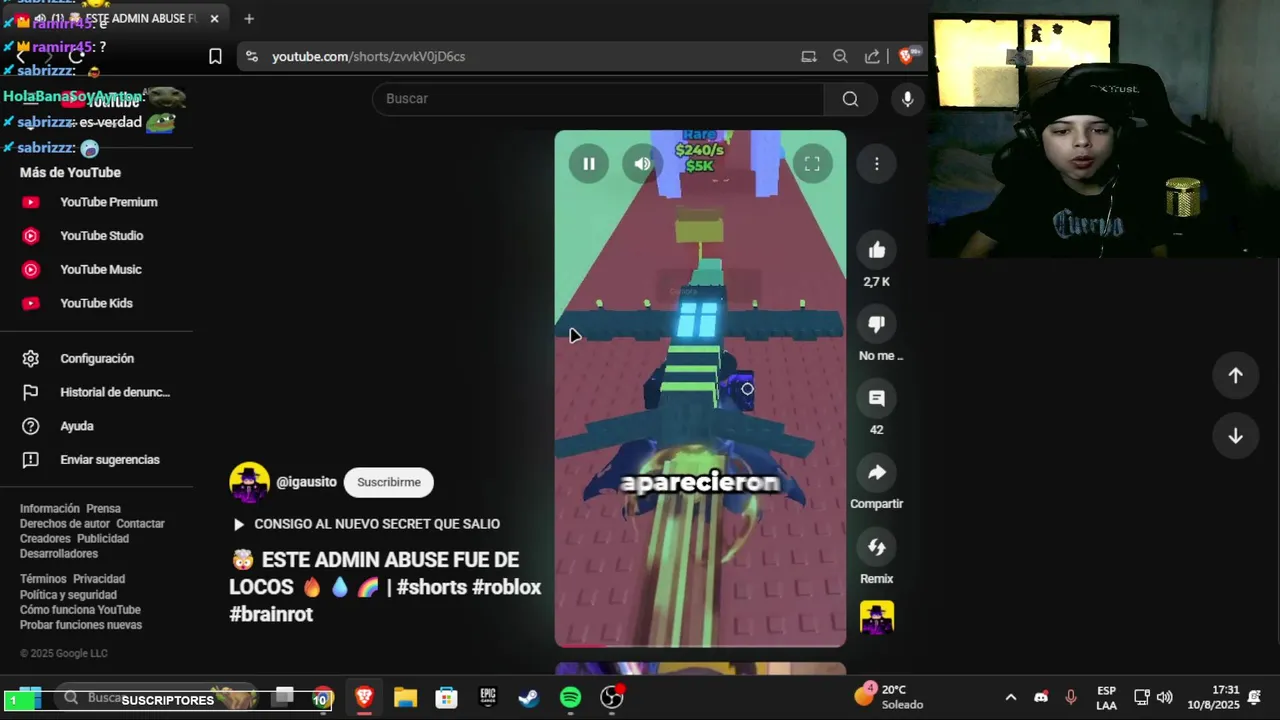Open YouTube Kids from sidebar
Screen dimensions: 1280x720
point(96,303)
